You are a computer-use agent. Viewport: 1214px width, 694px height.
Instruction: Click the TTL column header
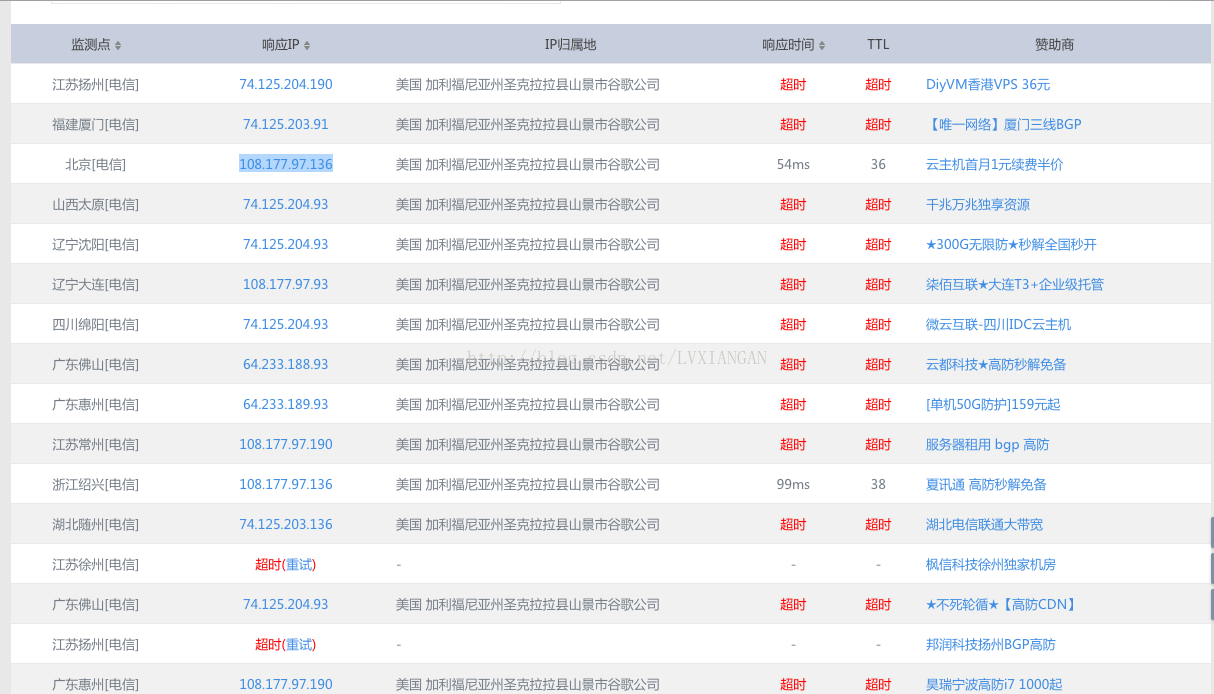(878, 44)
